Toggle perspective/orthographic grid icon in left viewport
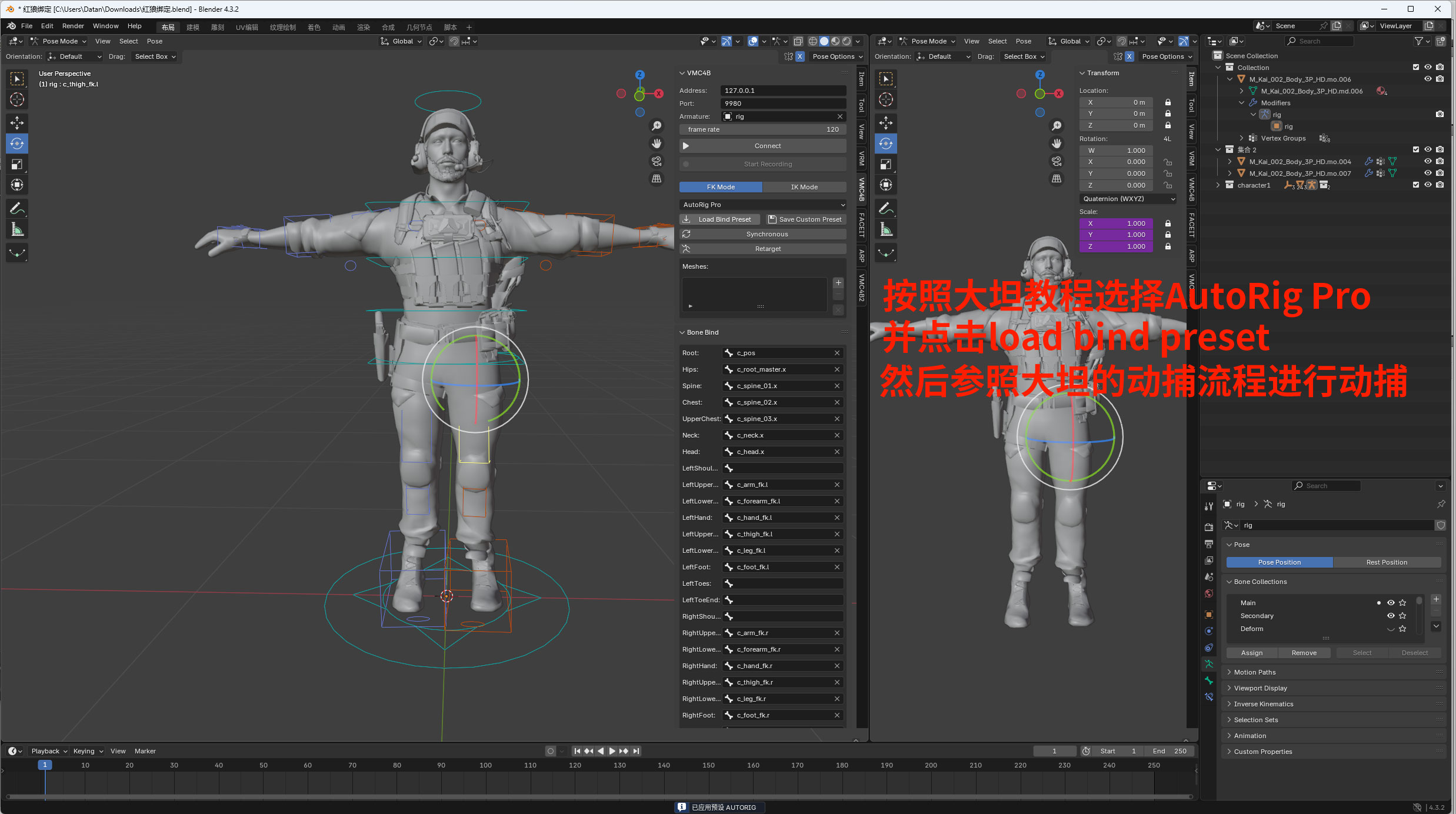The height and width of the screenshot is (814, 1456). (x=657, y=179)
